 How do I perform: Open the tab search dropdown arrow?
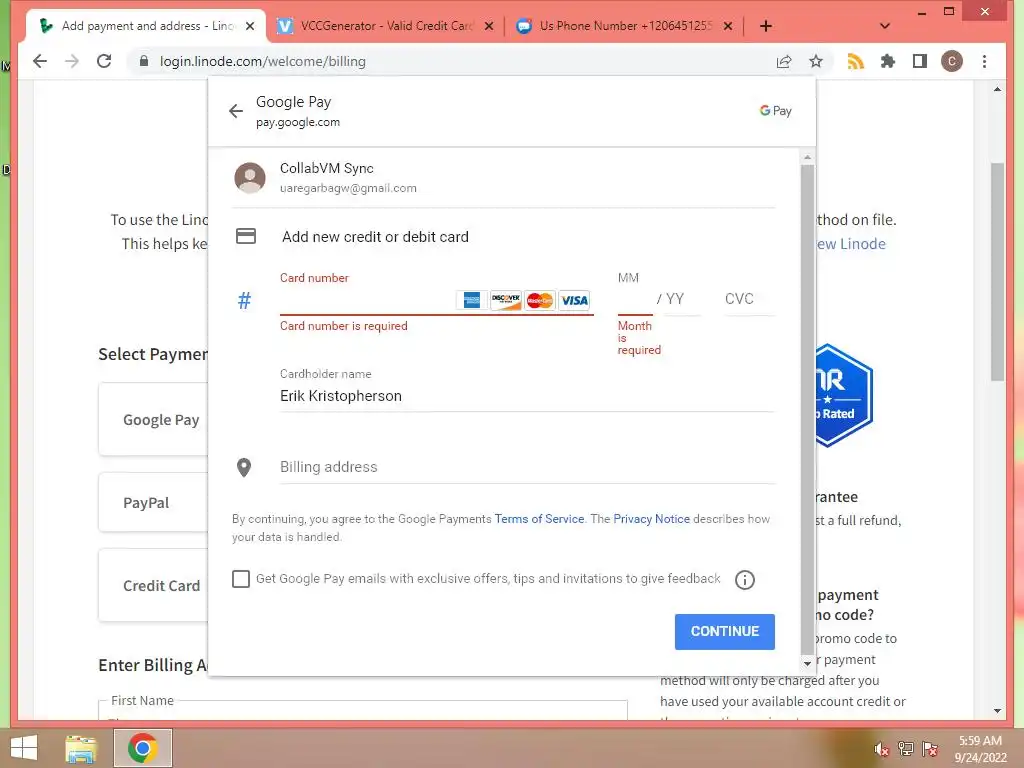(885, 26)
